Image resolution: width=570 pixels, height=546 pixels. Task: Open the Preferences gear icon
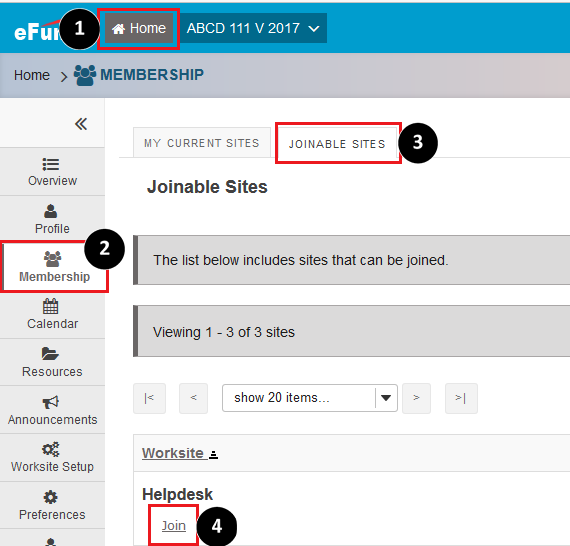pyautogui.click(x=51, y=497)
